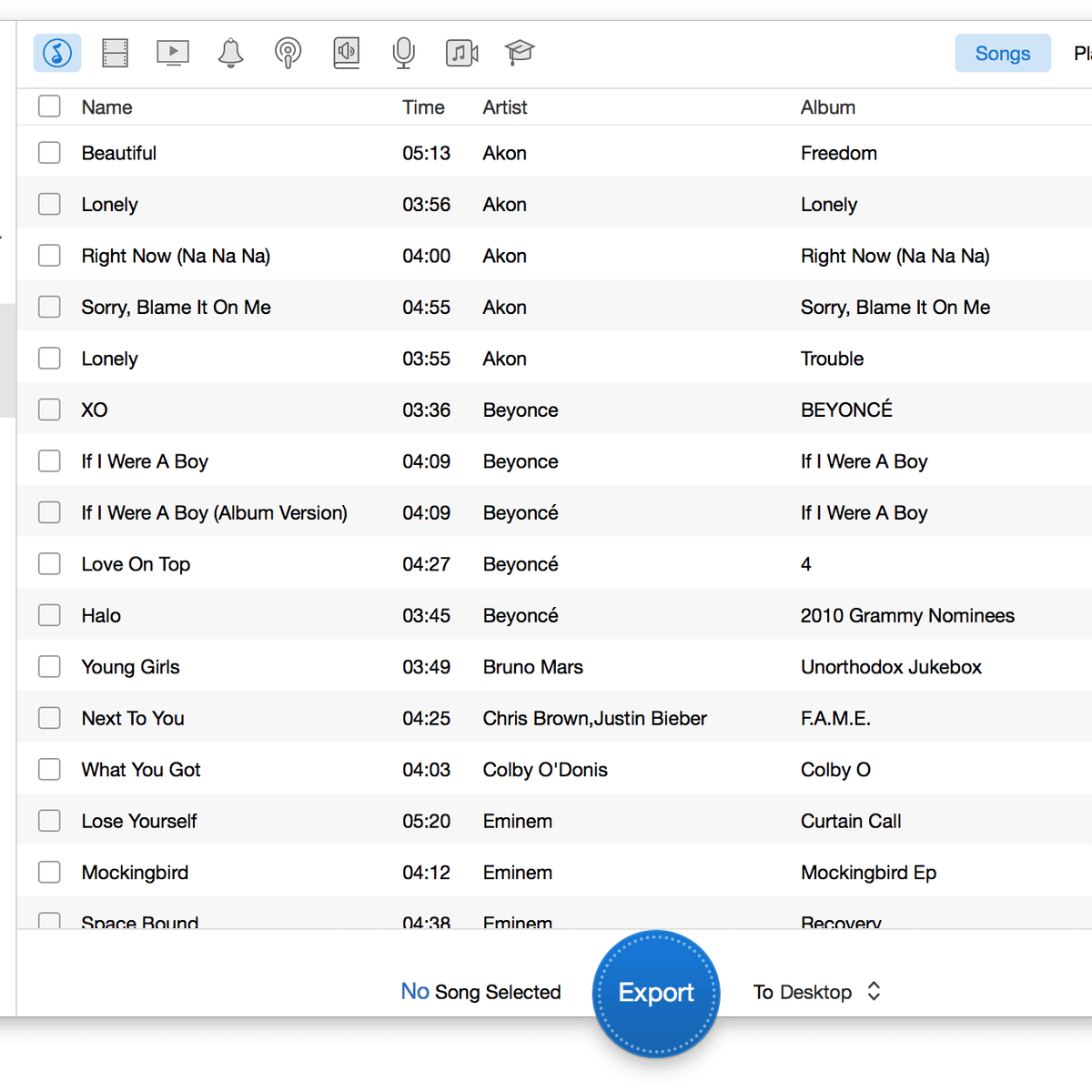This screenshot has width=1092, height=1092.
Task: Click the song name Young Girls
Action: (x=130, y=667)
